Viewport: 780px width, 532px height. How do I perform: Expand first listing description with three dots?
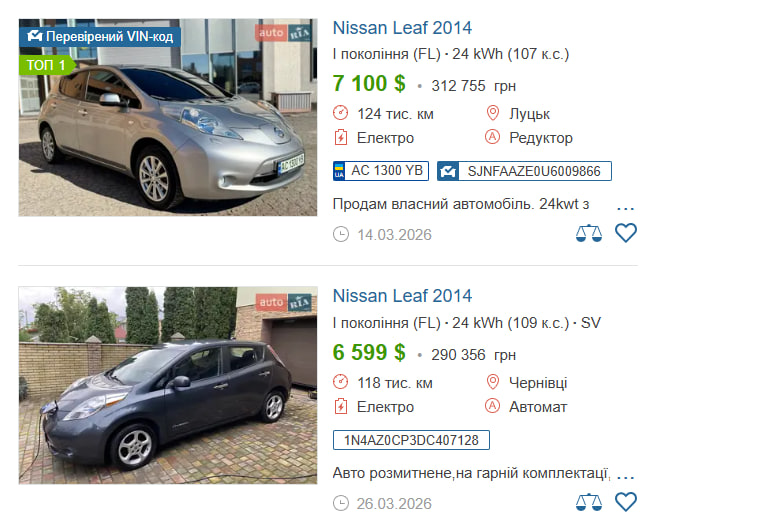pos(626,208)
